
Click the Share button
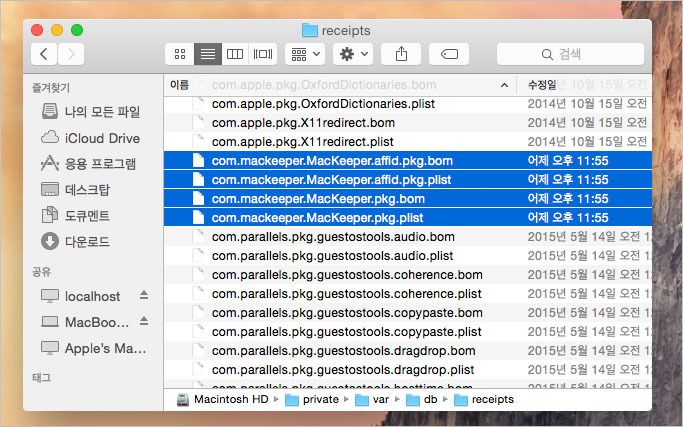(401, 54)
